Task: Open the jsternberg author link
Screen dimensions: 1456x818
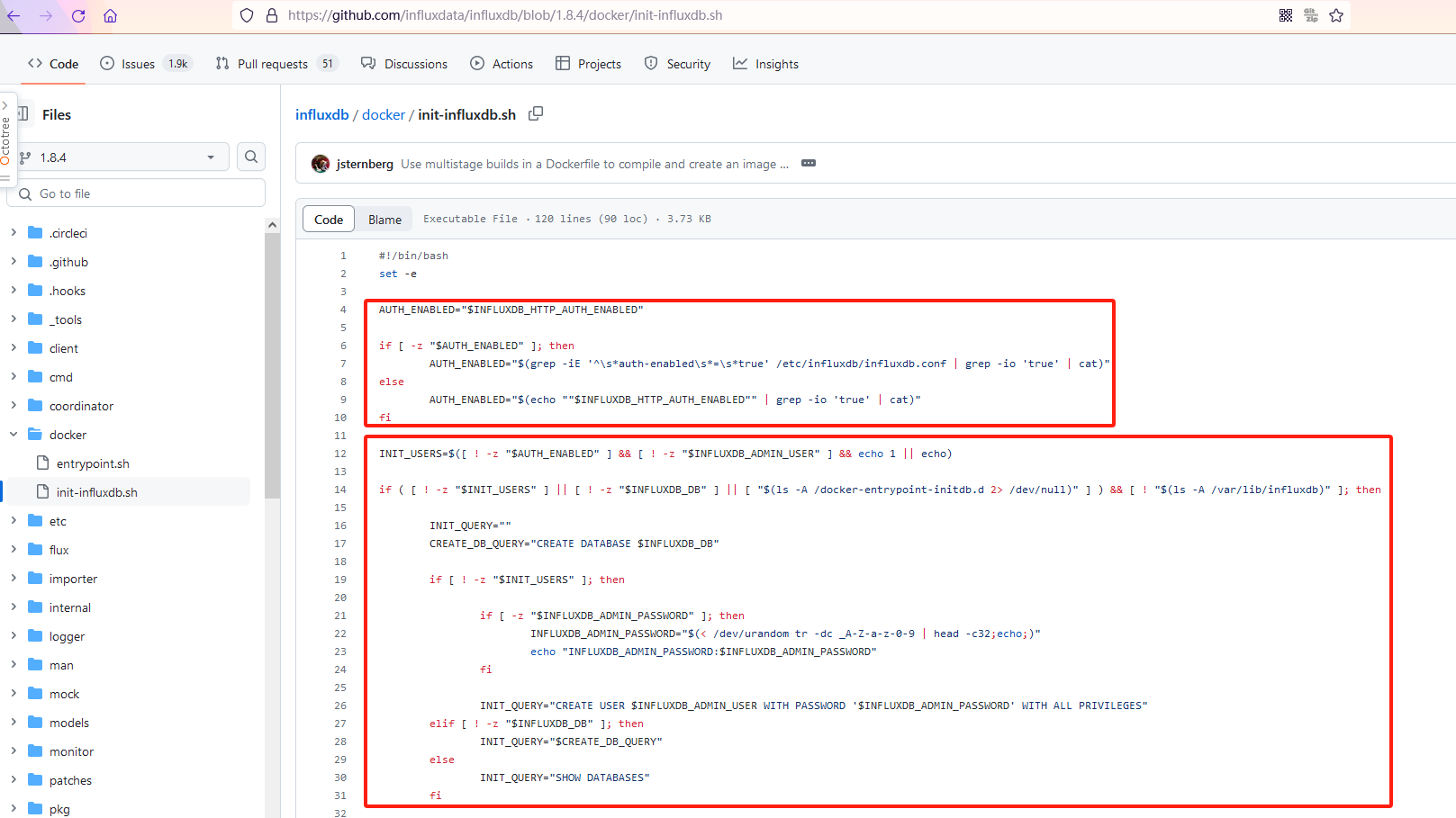Action: pyautogui.click(x=365, y=164)
